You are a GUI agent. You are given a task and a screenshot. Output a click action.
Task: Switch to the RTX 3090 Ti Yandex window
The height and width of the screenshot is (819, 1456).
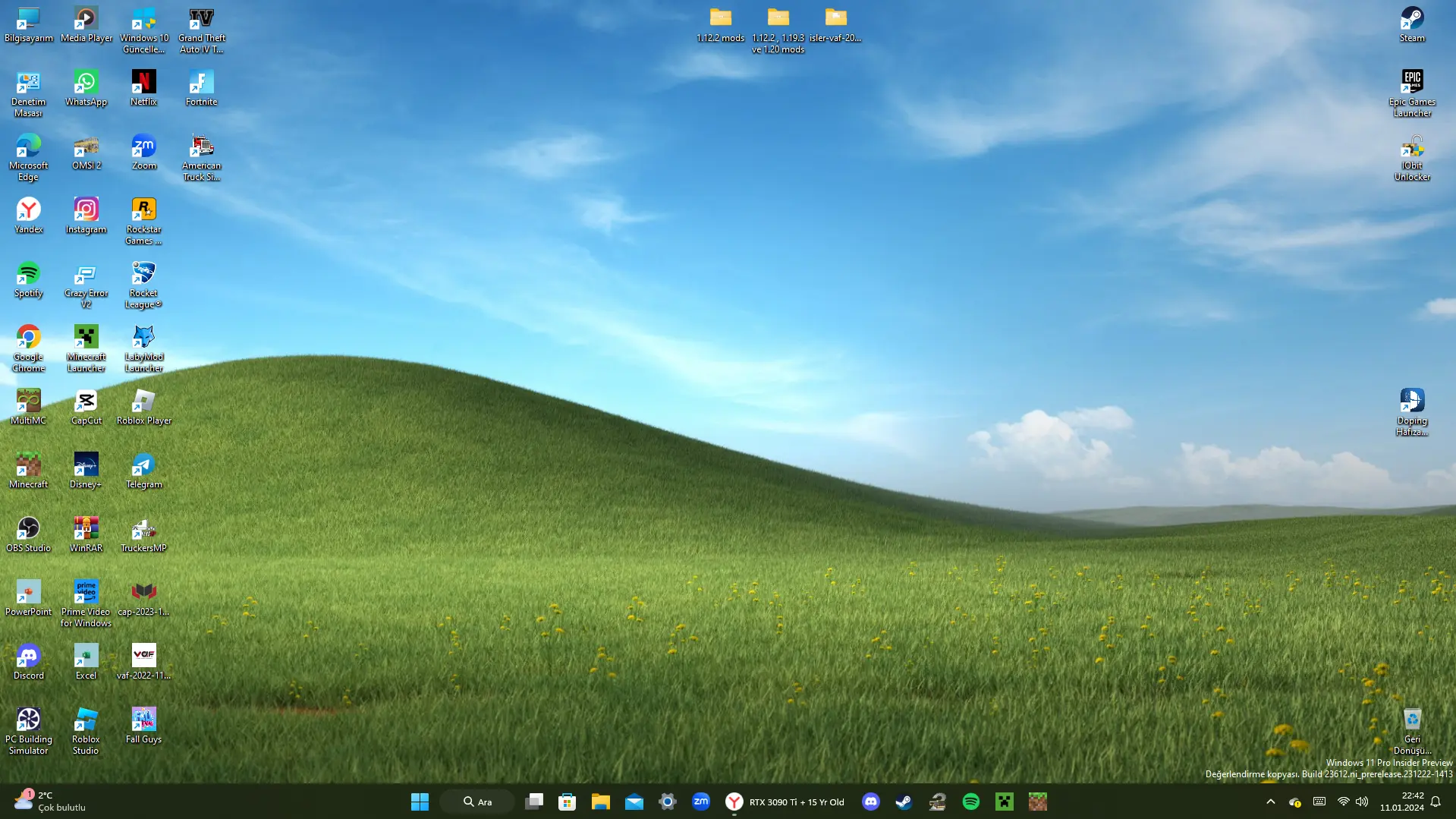785,802
